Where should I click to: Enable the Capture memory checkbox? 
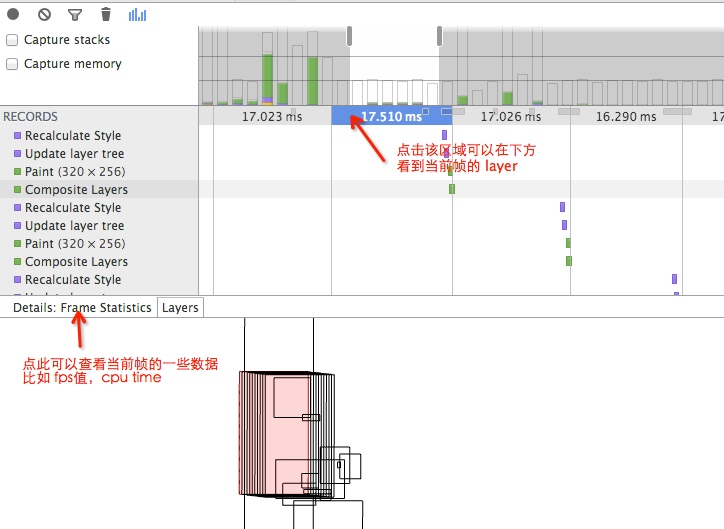point(12,64)
